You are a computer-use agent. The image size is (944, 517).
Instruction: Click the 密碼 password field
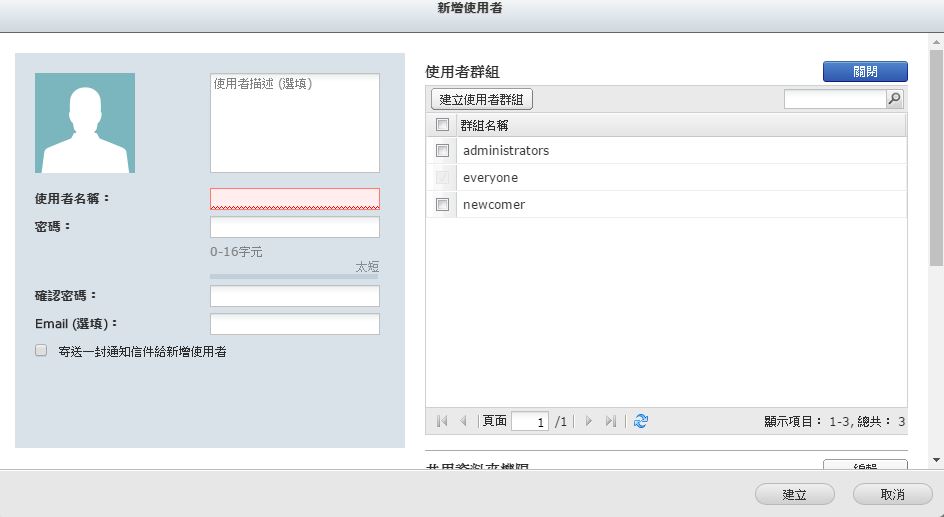tap(294, 227)
